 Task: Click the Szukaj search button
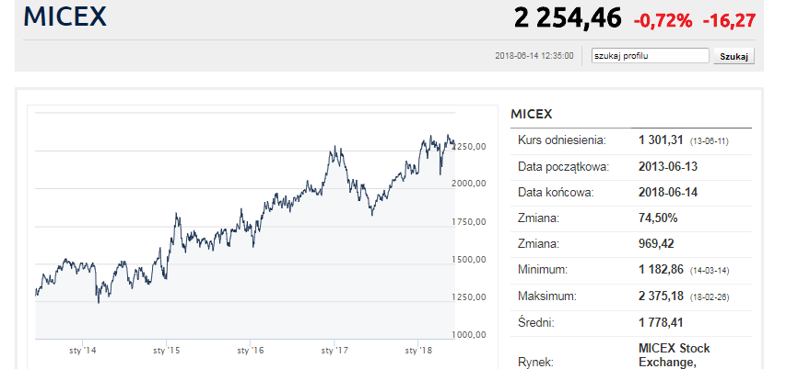pyautogui.click(x=734, y=56)
